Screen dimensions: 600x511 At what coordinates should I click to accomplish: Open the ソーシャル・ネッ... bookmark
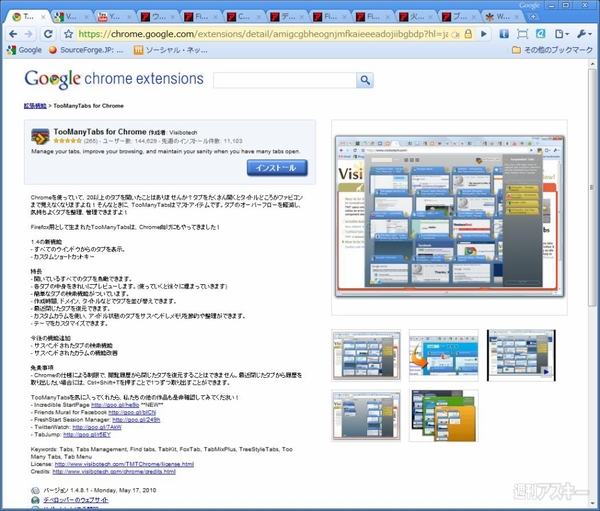(x=171, y=50)
